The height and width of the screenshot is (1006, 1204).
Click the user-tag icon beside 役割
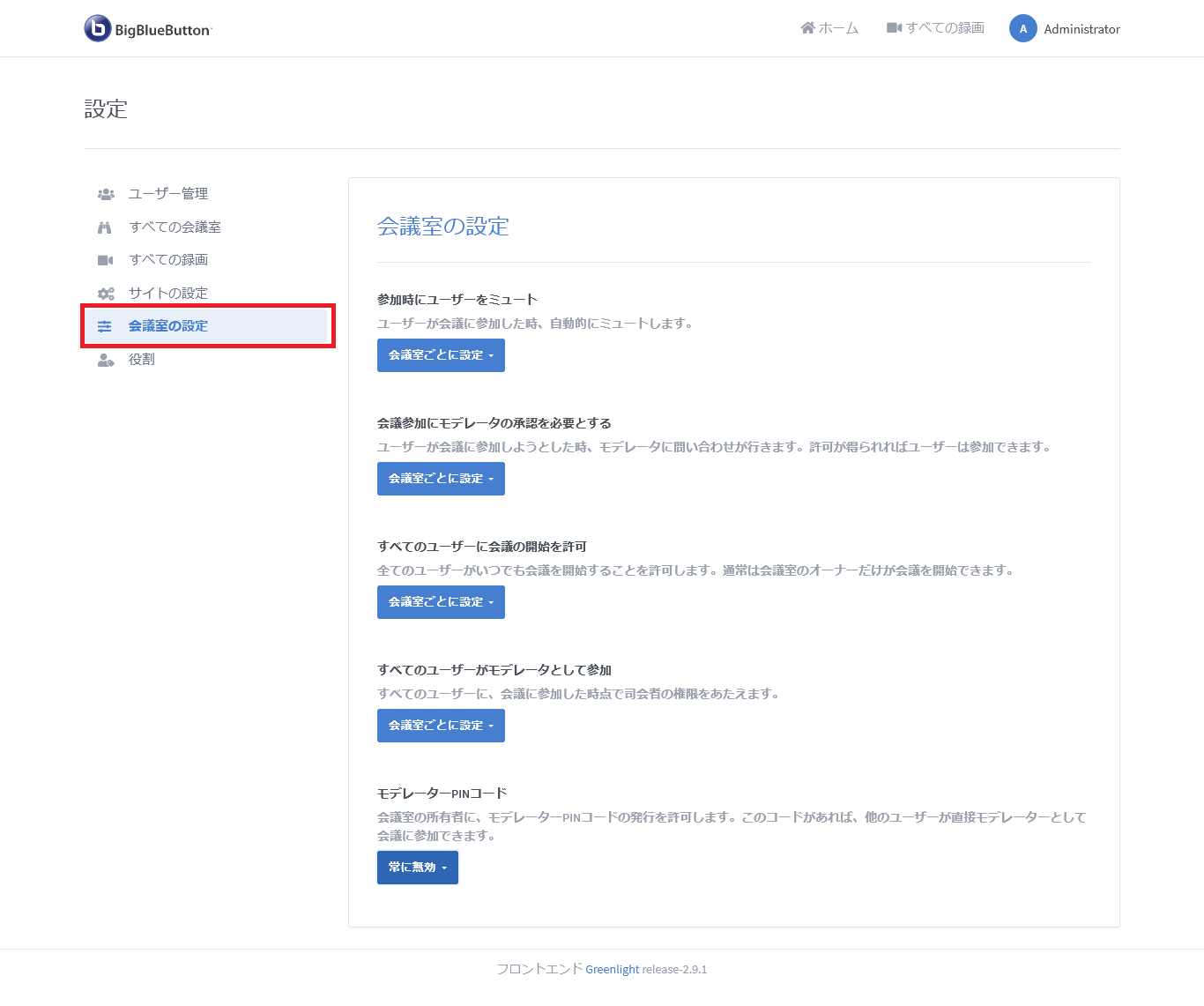(106, 360)
